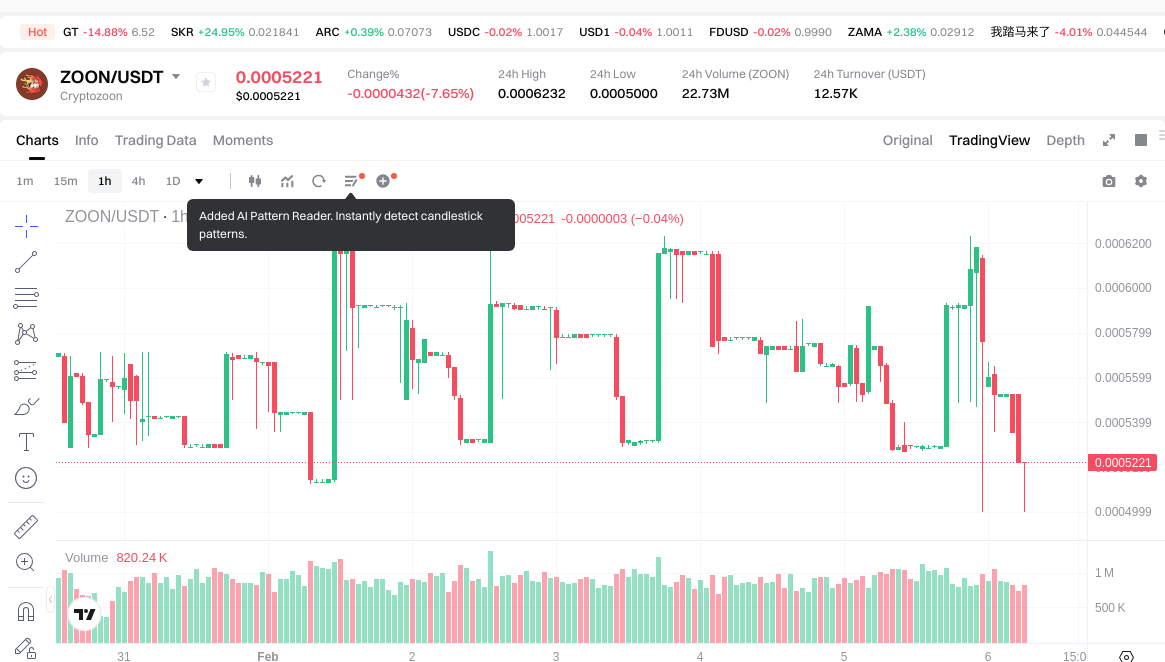Take a chart snapshot with camera icon

[x=1108, y=181]
